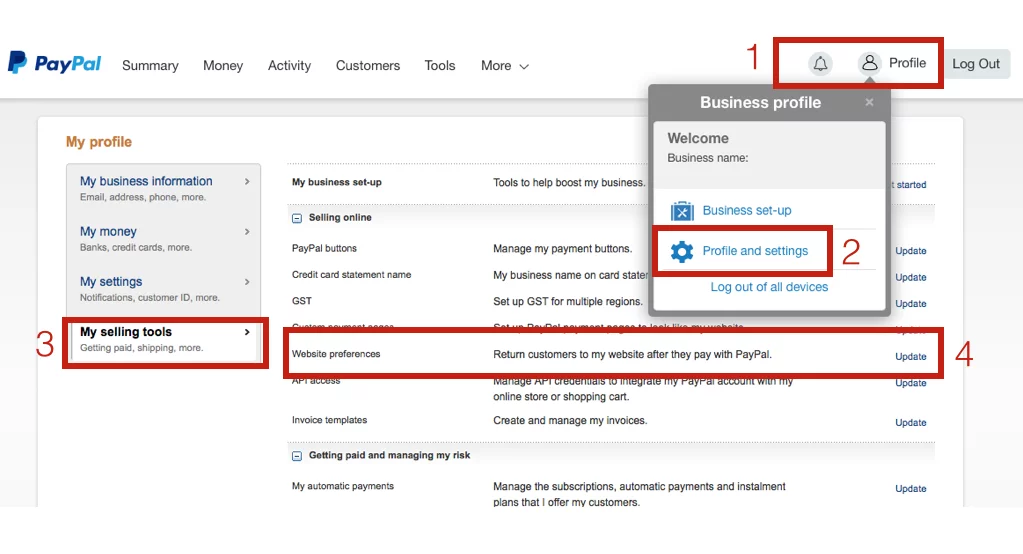Update Website preferences
This screenshot has height=554, width=1023.
[x=910, y=356]
